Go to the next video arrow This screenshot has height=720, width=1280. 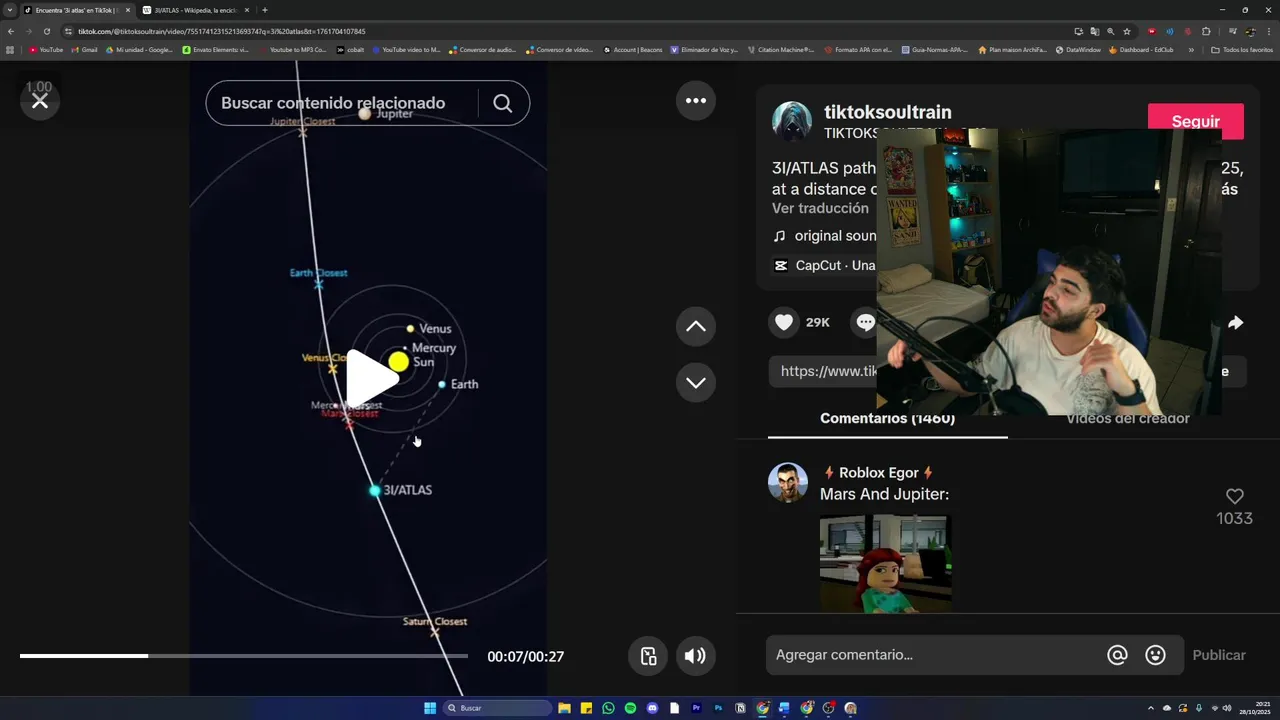click(x=696, y=383)
